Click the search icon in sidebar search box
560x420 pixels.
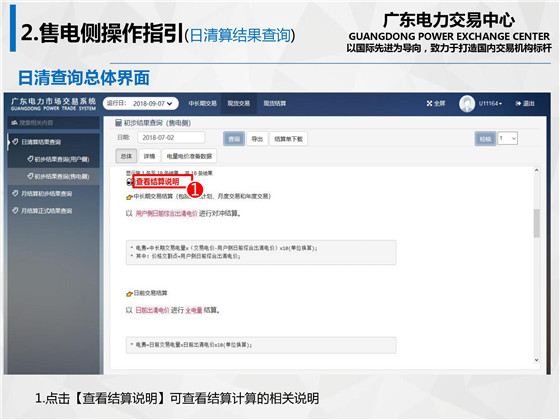tap(14, 123)
